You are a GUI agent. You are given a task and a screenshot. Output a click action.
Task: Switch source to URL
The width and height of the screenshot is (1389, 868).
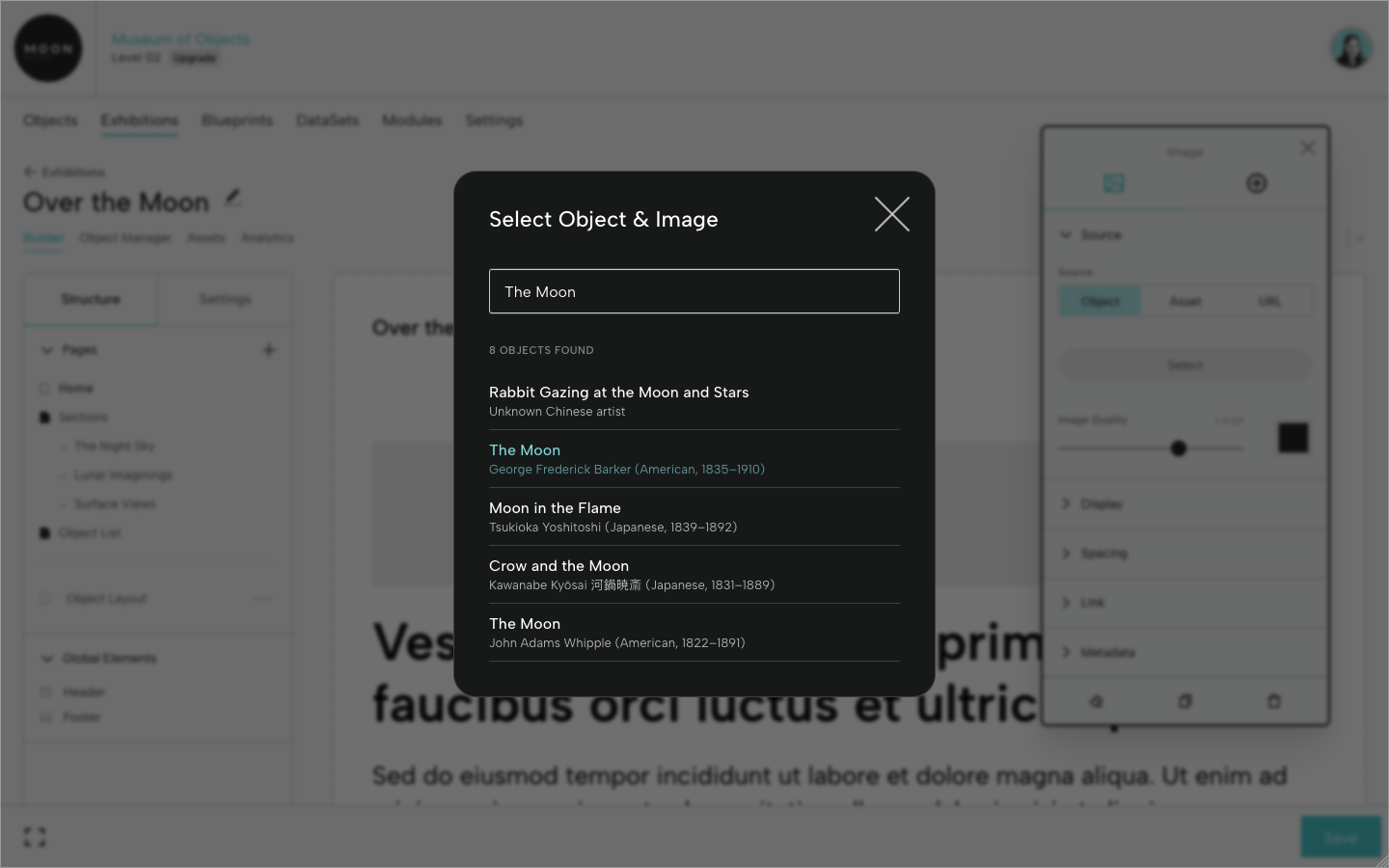[1269, 301]
